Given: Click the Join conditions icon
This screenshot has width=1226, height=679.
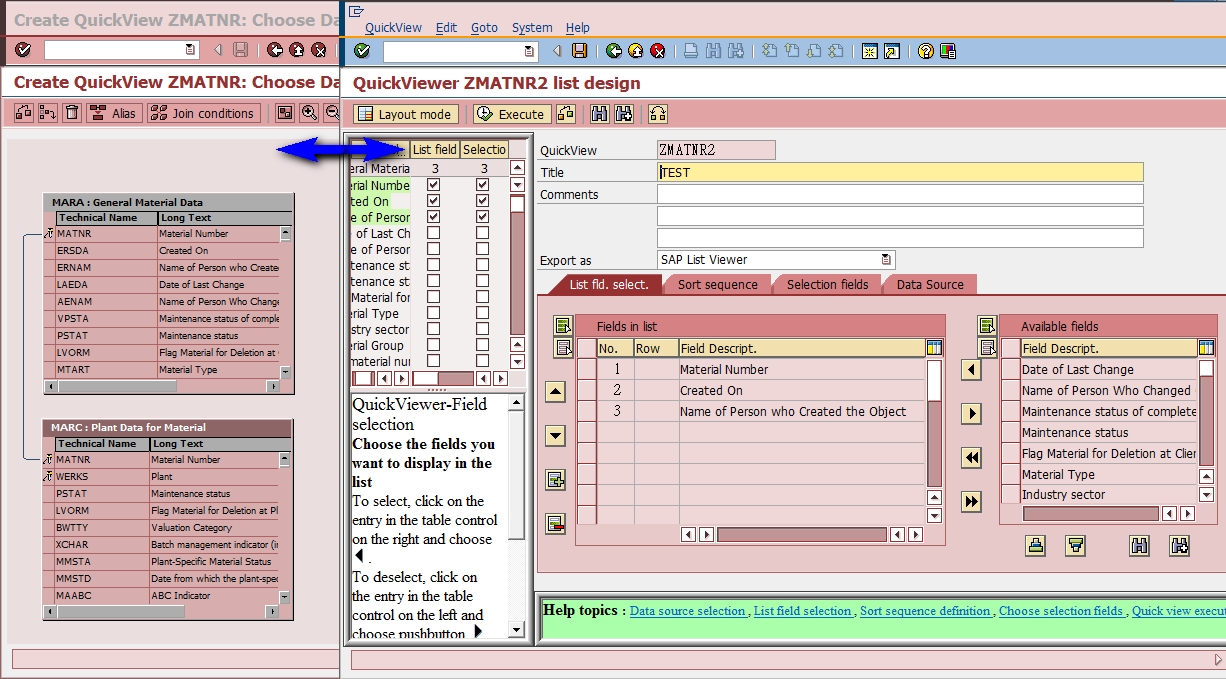Looking at the screenshot, I should [x=203, y=113].
